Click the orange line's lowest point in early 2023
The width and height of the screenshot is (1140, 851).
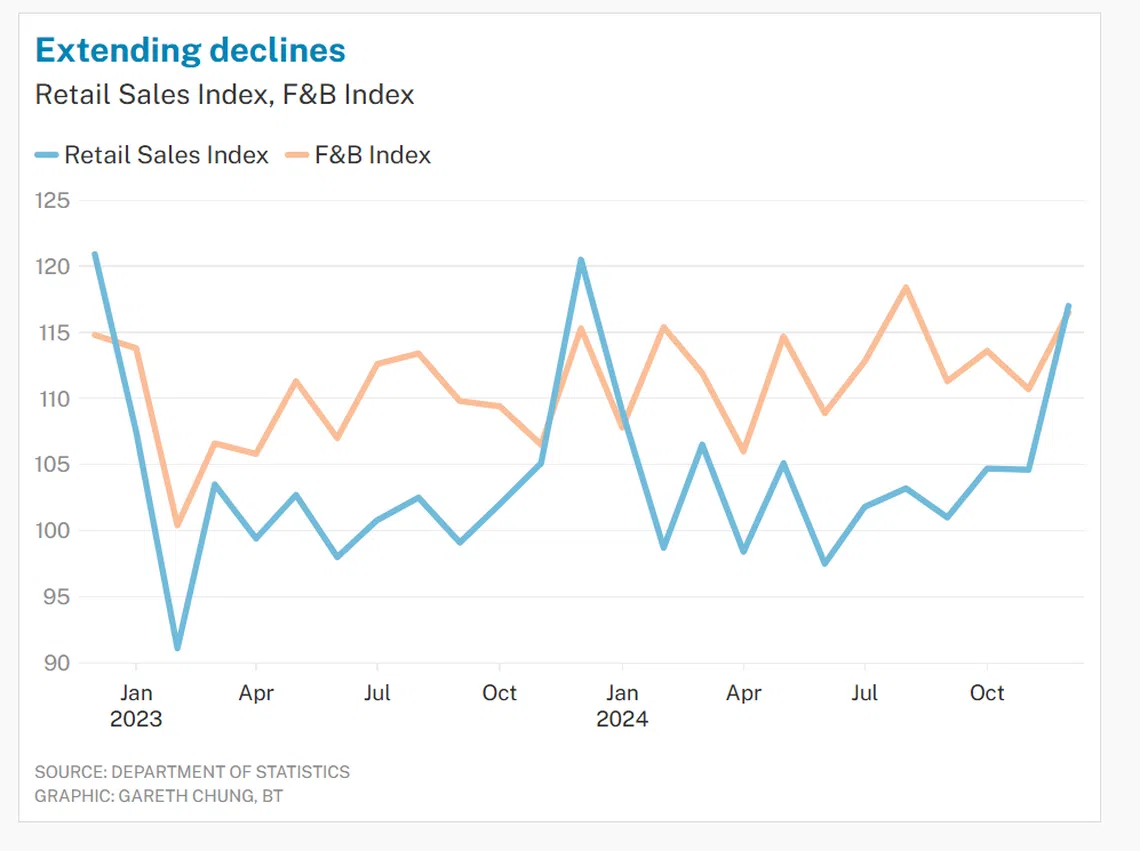click(x=177, y=524)
